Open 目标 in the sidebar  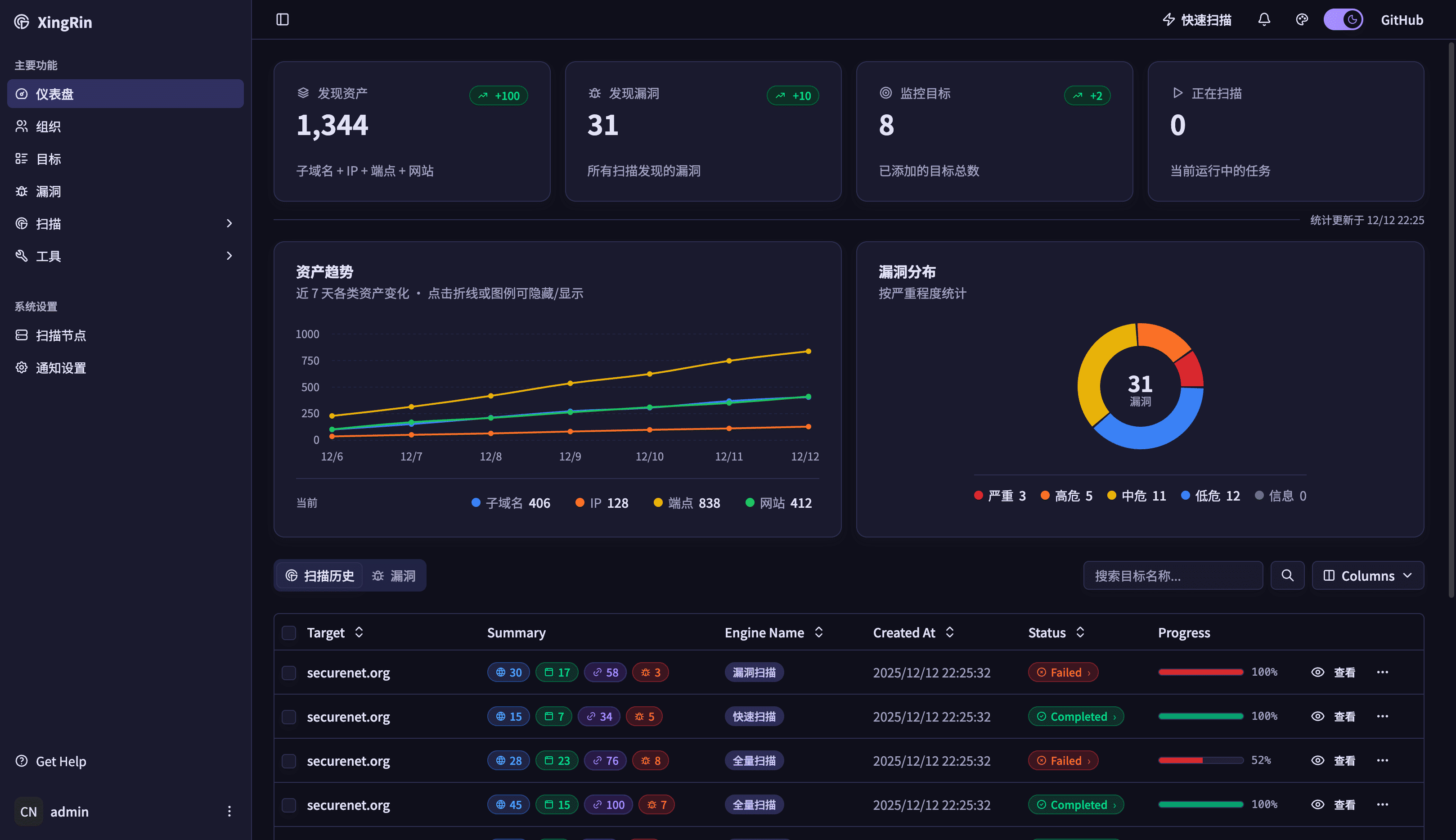[49, 158]
